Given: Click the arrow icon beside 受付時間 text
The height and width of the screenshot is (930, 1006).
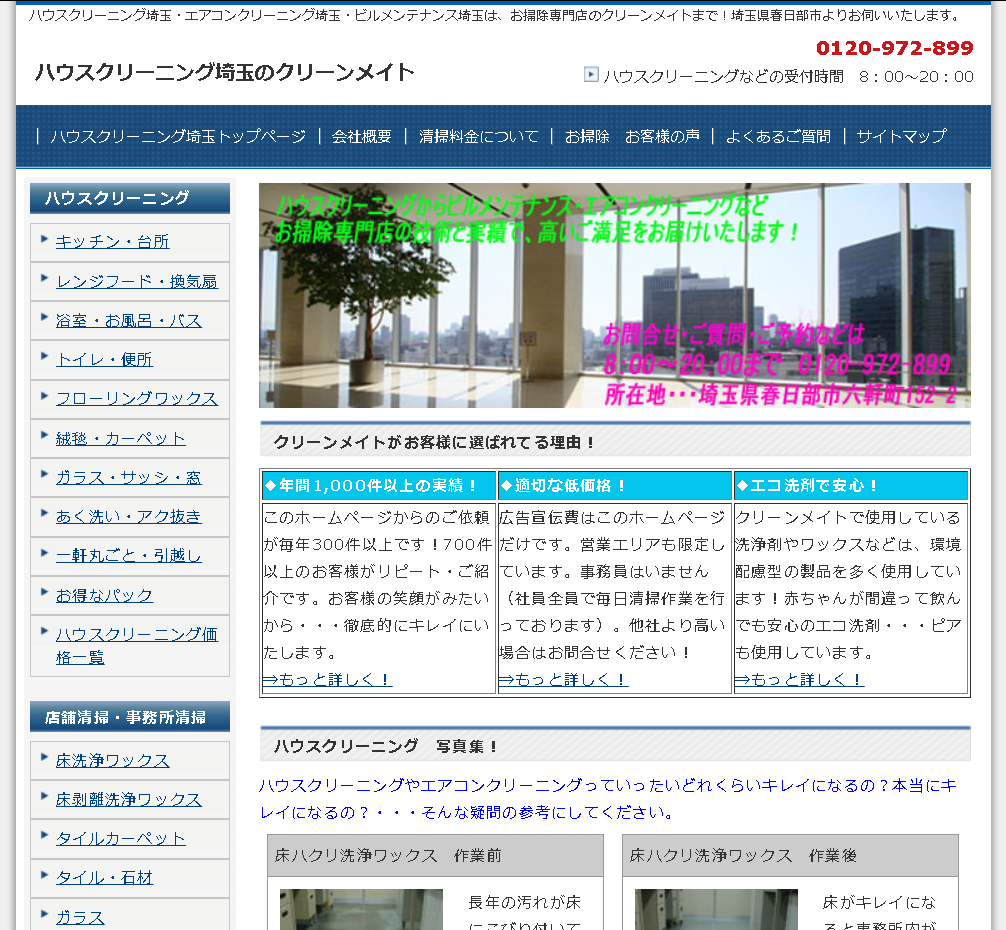Looking at the screenshot, I should pyautogui.click(x=591, y=74).
